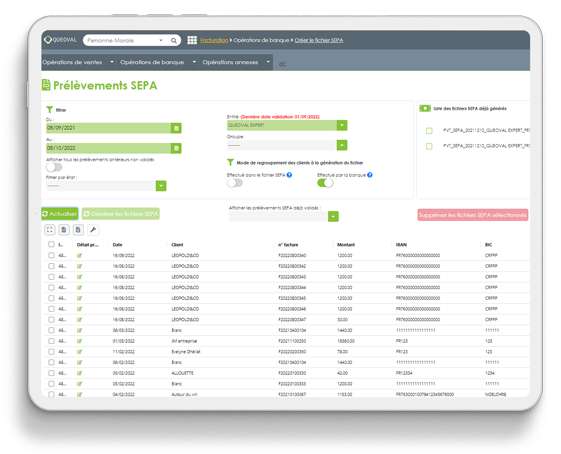The width and height of the screenshot is (561, 454).
Task: Toggle Effectué par la banque switch
Action: point(325,183)
